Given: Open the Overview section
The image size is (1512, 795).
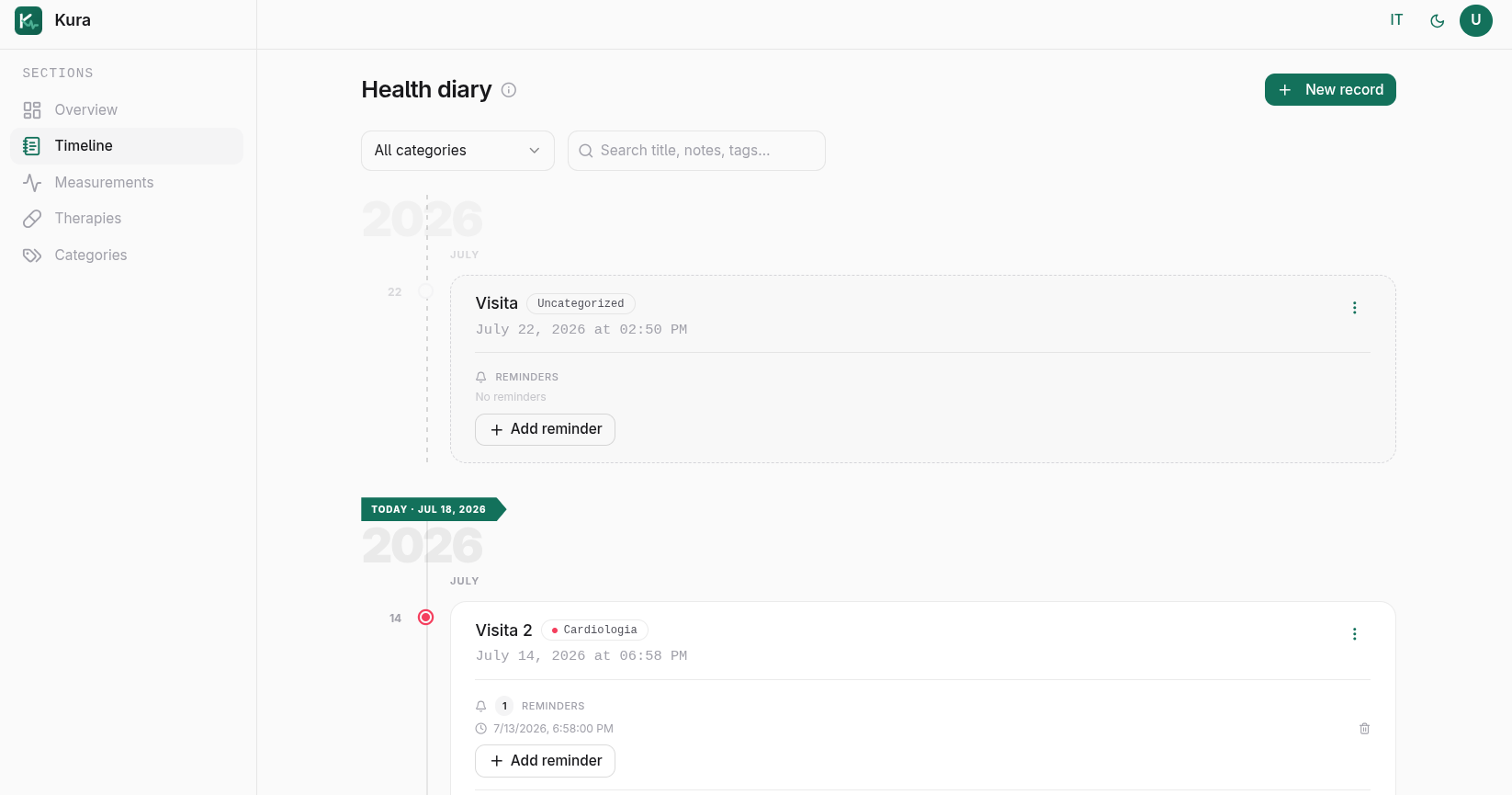Looking at the screenshot, I should (127, 110).
